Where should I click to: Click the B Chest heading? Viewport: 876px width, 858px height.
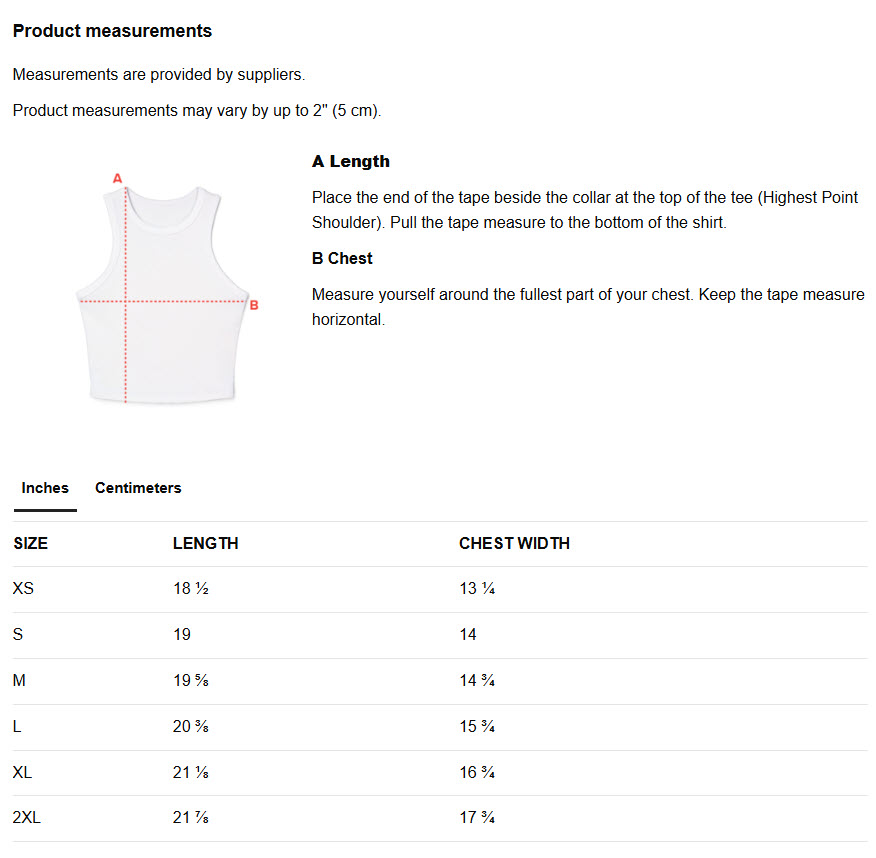(342, 259)
